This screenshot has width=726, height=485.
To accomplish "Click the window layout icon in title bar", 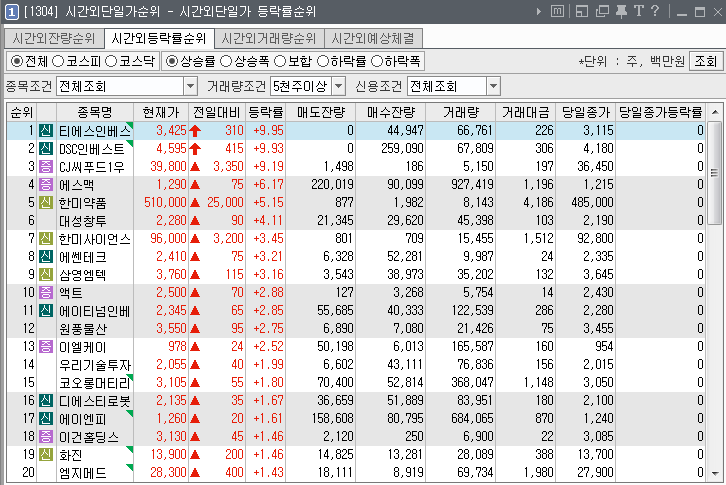I will point(582,11).
